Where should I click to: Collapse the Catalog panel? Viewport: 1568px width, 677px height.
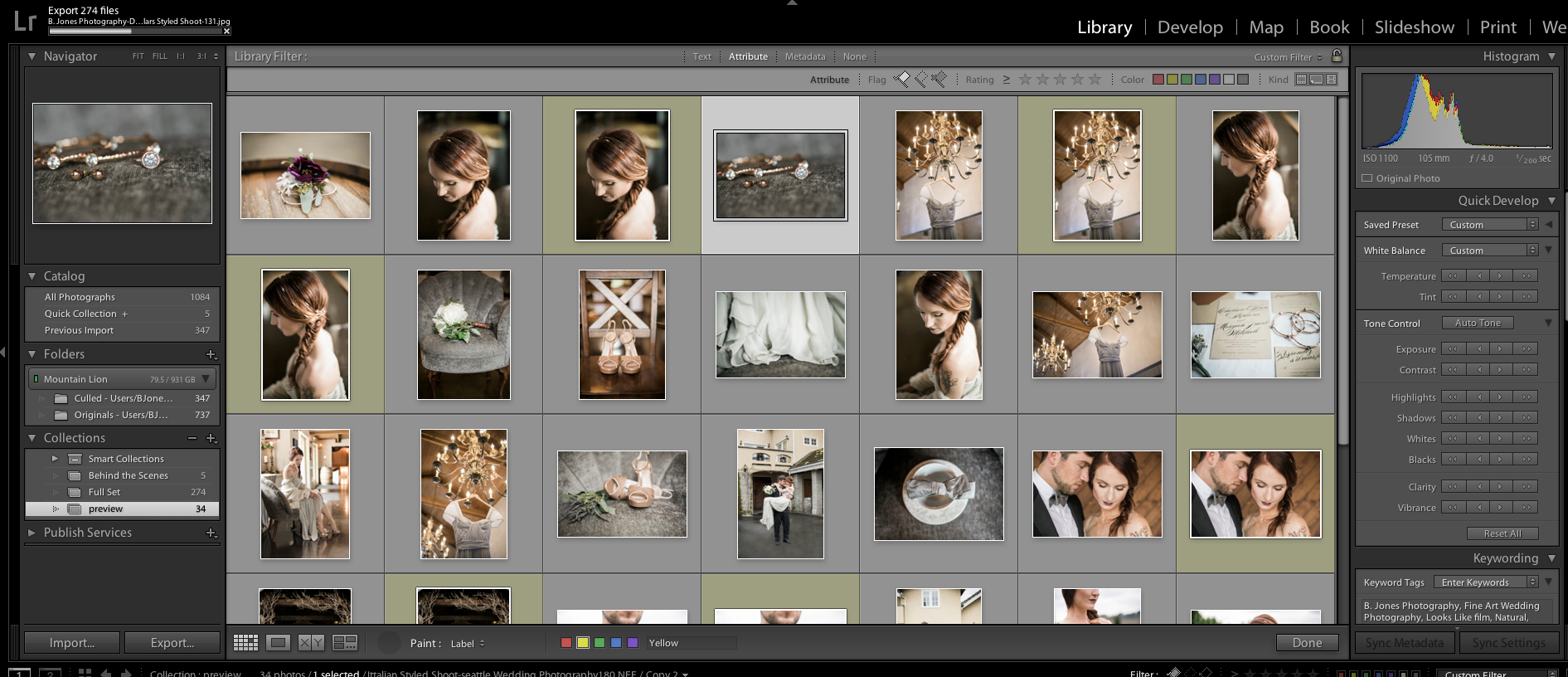coord(32,276)
